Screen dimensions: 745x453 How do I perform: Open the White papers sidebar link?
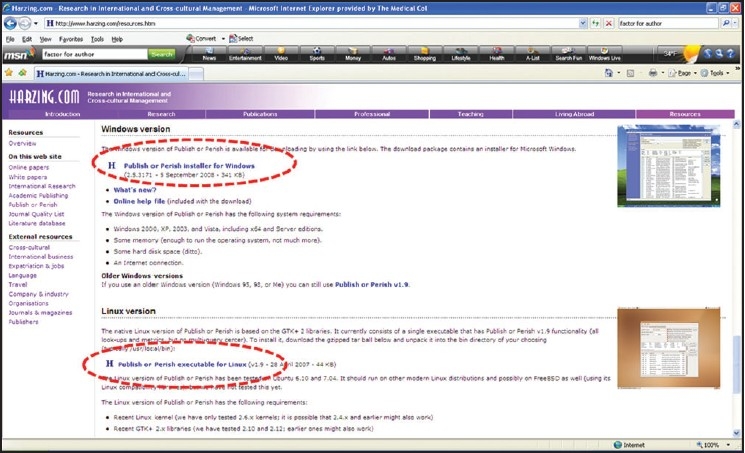(x=28, y=177)
